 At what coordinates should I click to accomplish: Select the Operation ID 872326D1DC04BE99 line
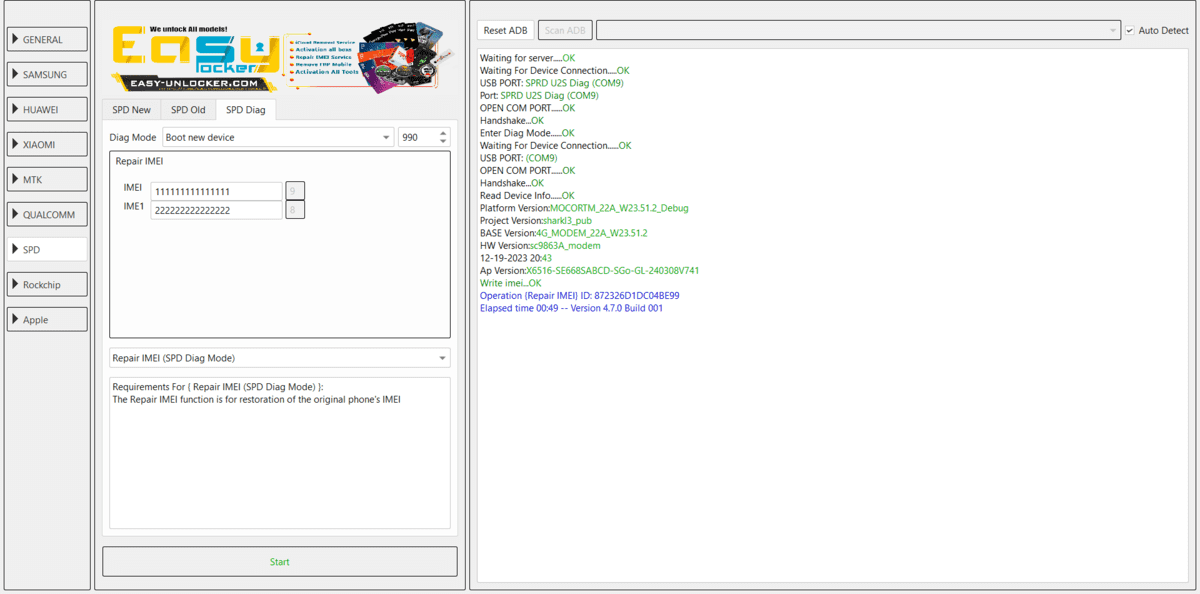580,296
